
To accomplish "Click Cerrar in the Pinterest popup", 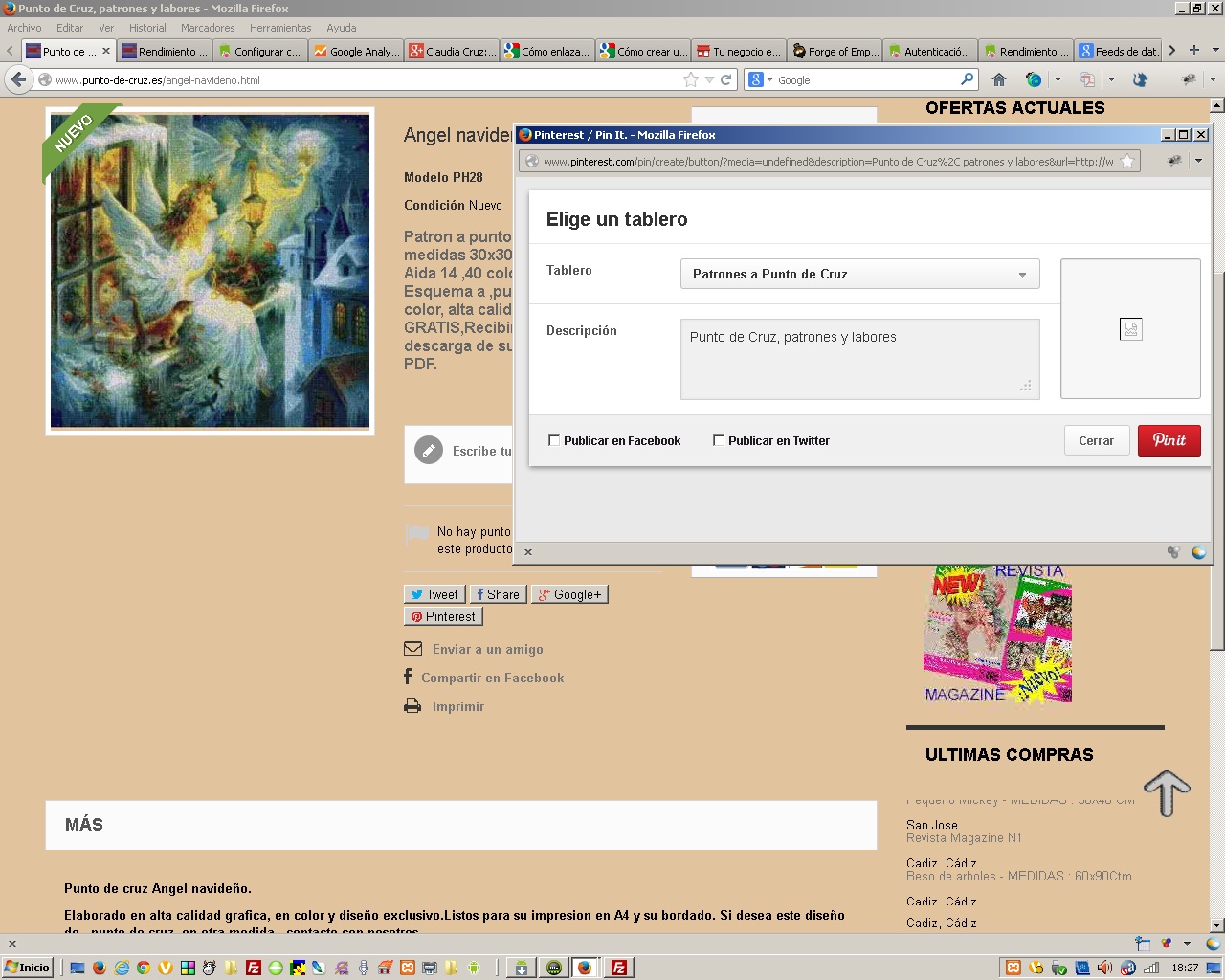I will (x=1097, y=440).
